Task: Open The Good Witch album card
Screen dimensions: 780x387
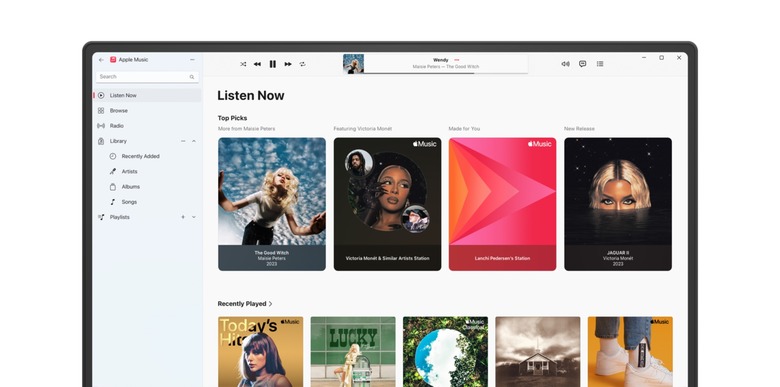Action: 272,204
